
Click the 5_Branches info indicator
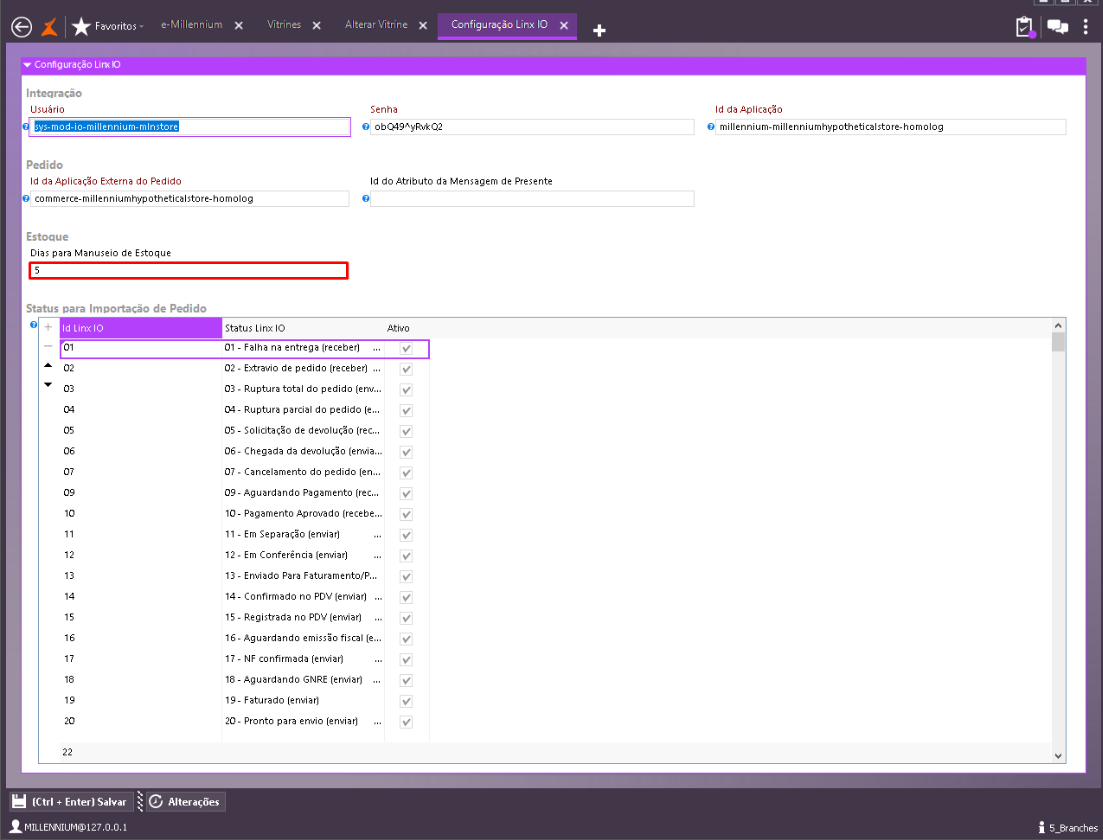point(1068,828)
